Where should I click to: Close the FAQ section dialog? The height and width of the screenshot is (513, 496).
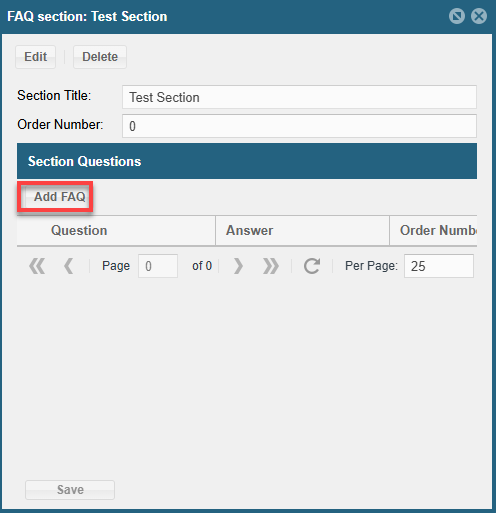pos(479,16)
